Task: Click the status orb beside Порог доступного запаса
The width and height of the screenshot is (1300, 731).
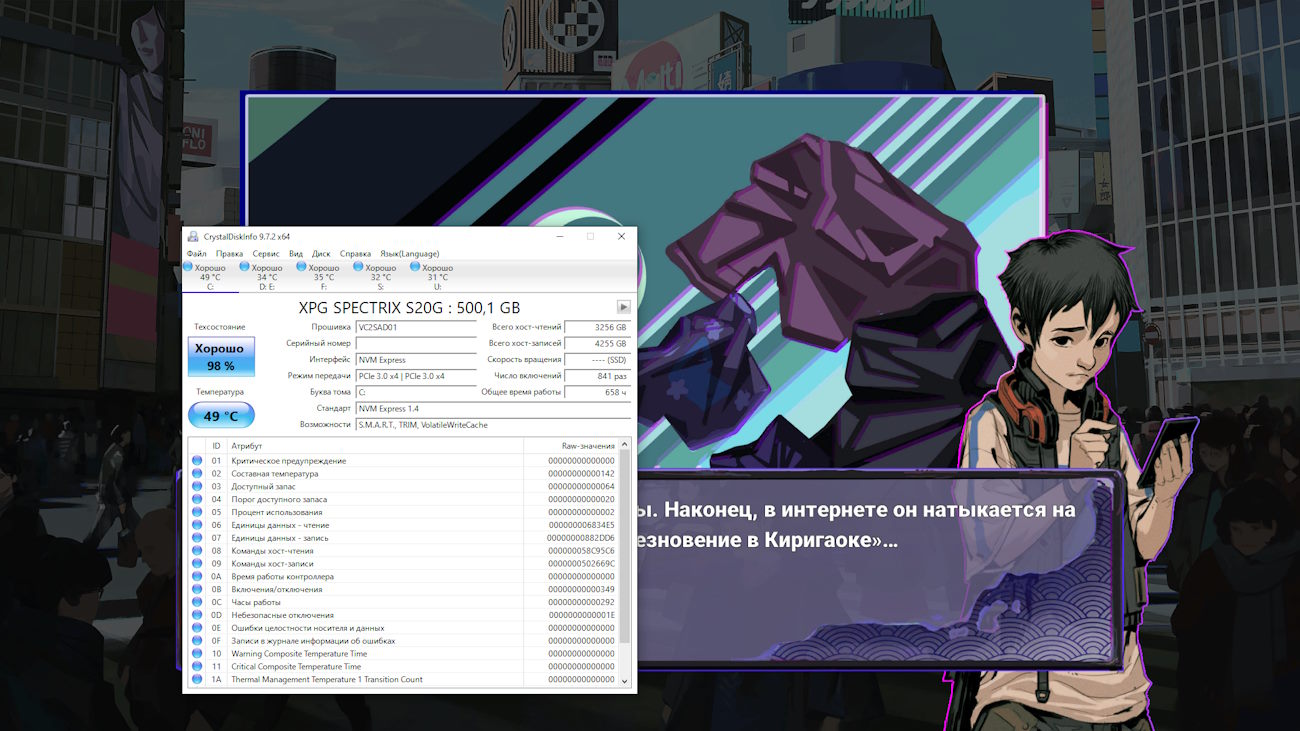Action: [x=197, y=499]
